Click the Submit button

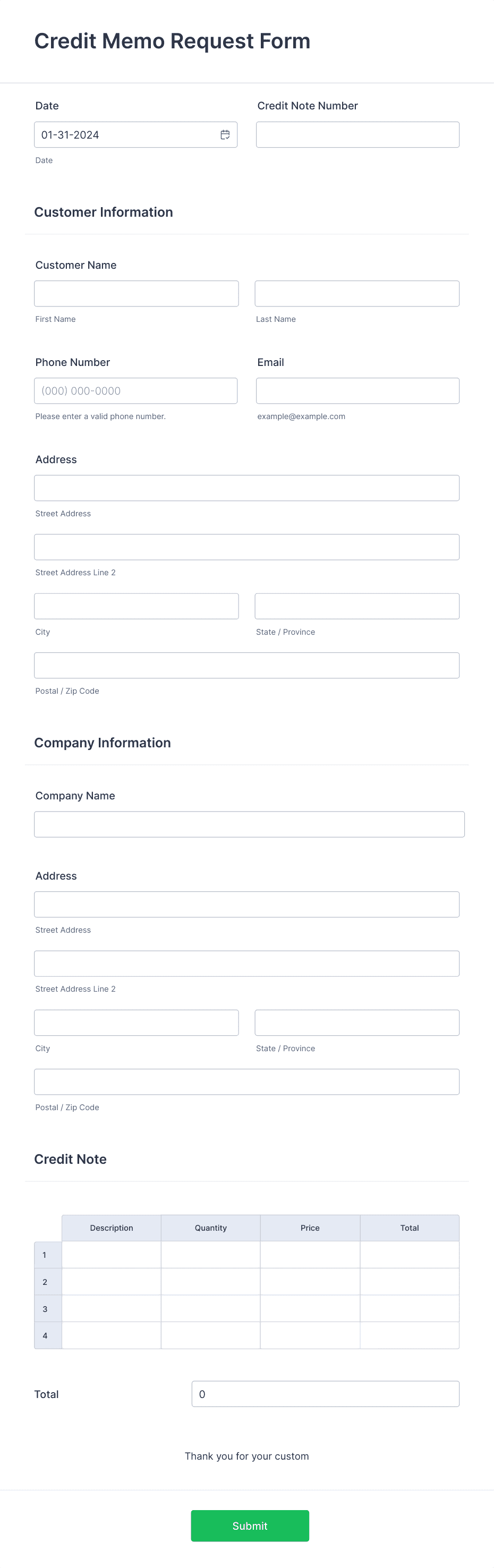(x=250, y=1526)
